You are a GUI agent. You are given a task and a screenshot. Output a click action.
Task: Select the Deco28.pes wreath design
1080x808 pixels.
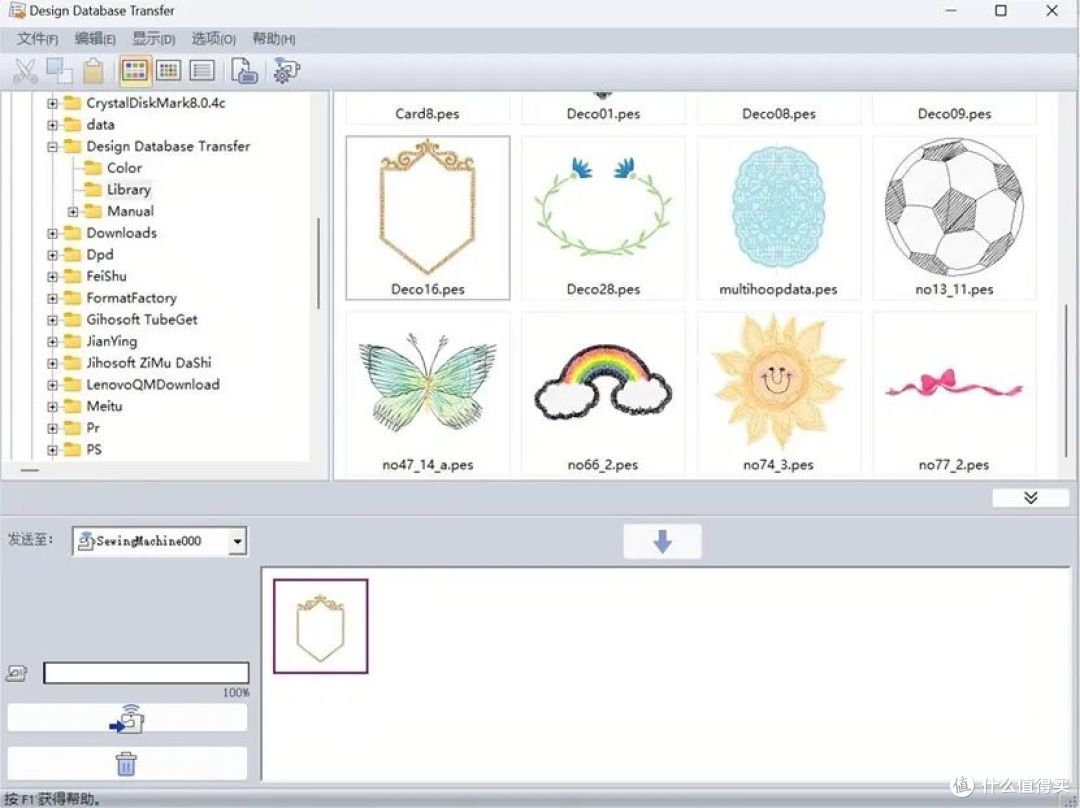pyautogui.click(x=603, y=218)
